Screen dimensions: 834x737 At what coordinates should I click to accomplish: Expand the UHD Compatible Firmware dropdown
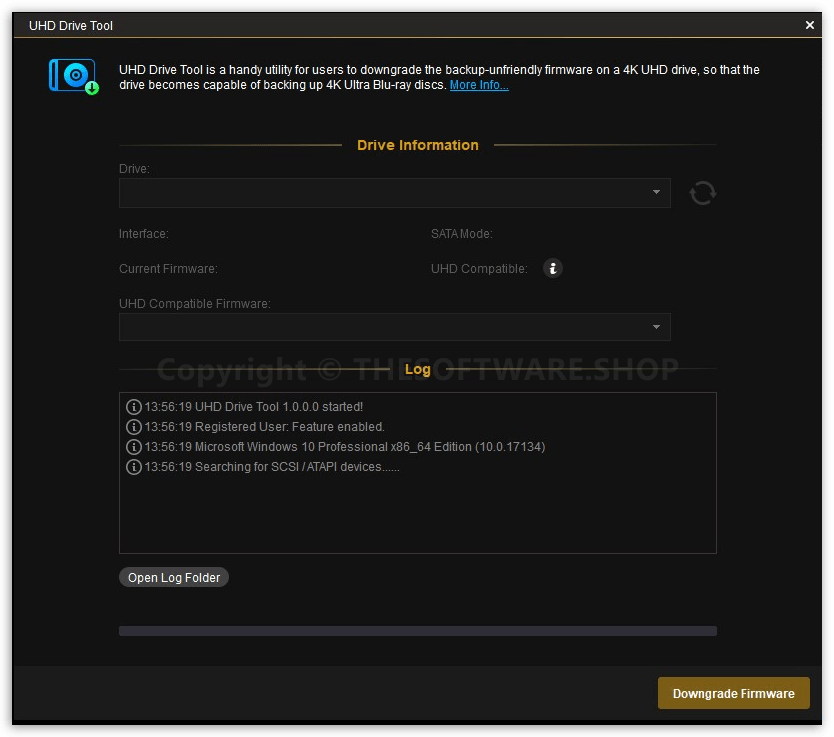[x=395, y=327]
